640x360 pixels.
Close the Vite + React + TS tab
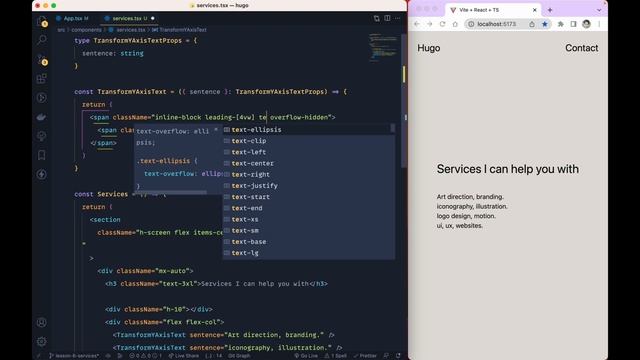535,10
